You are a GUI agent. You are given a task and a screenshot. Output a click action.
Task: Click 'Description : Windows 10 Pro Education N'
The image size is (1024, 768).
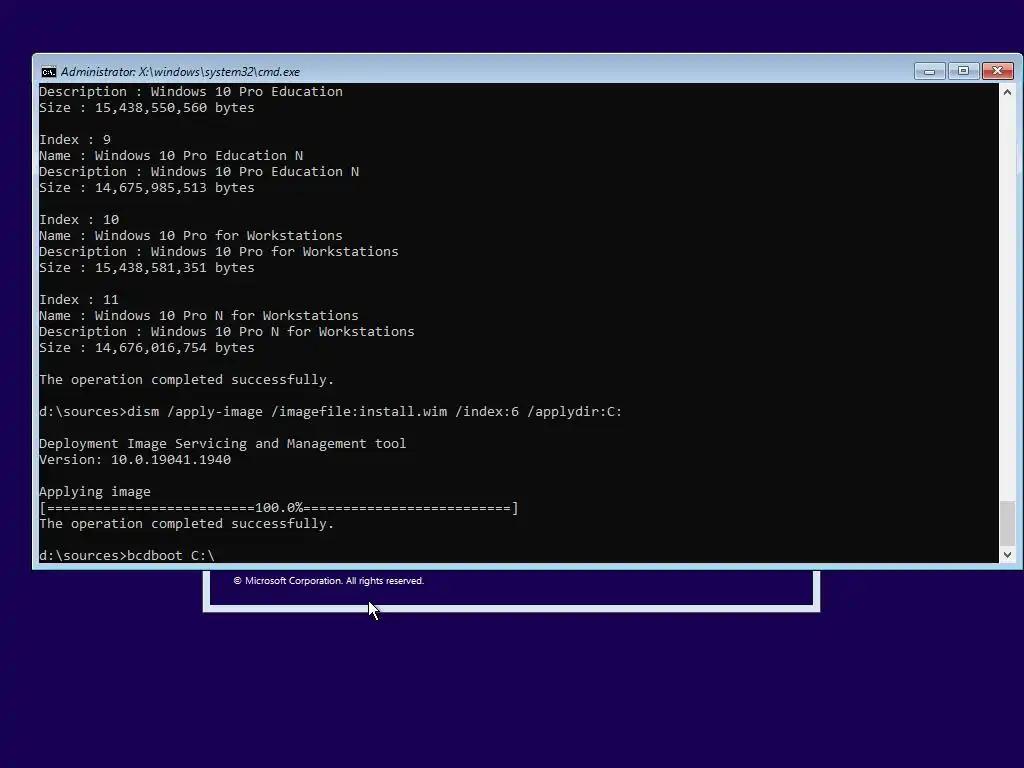click(x=199, y=171)
